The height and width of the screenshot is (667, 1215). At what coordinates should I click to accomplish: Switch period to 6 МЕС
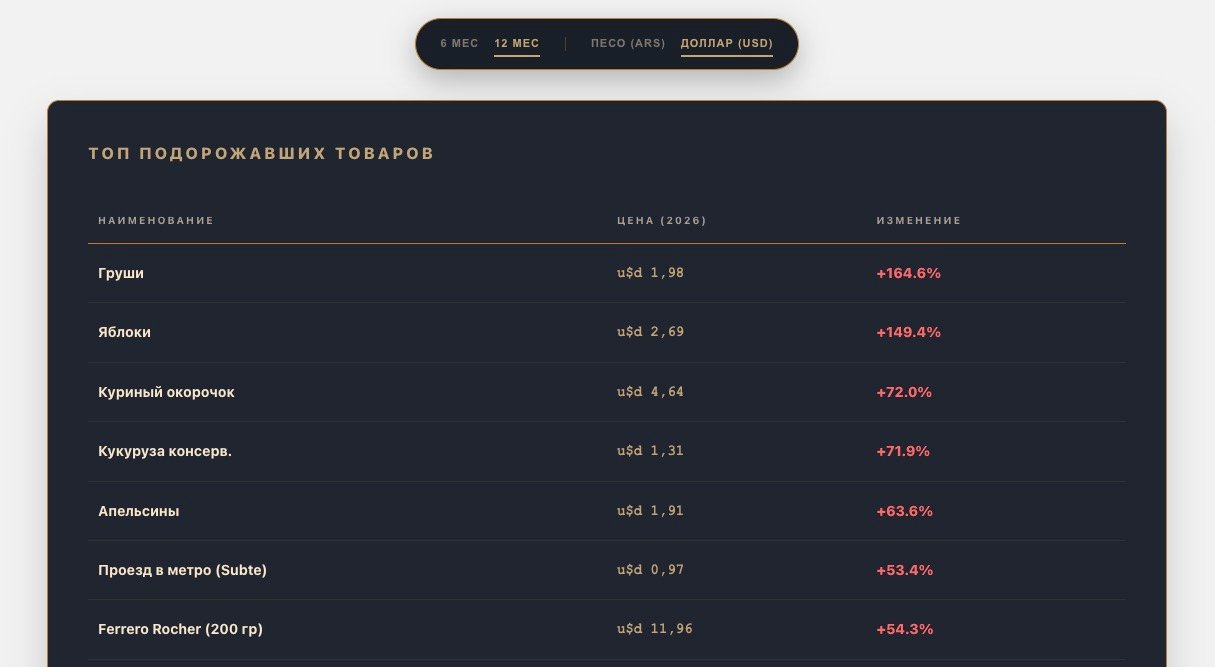pos(459,44)
